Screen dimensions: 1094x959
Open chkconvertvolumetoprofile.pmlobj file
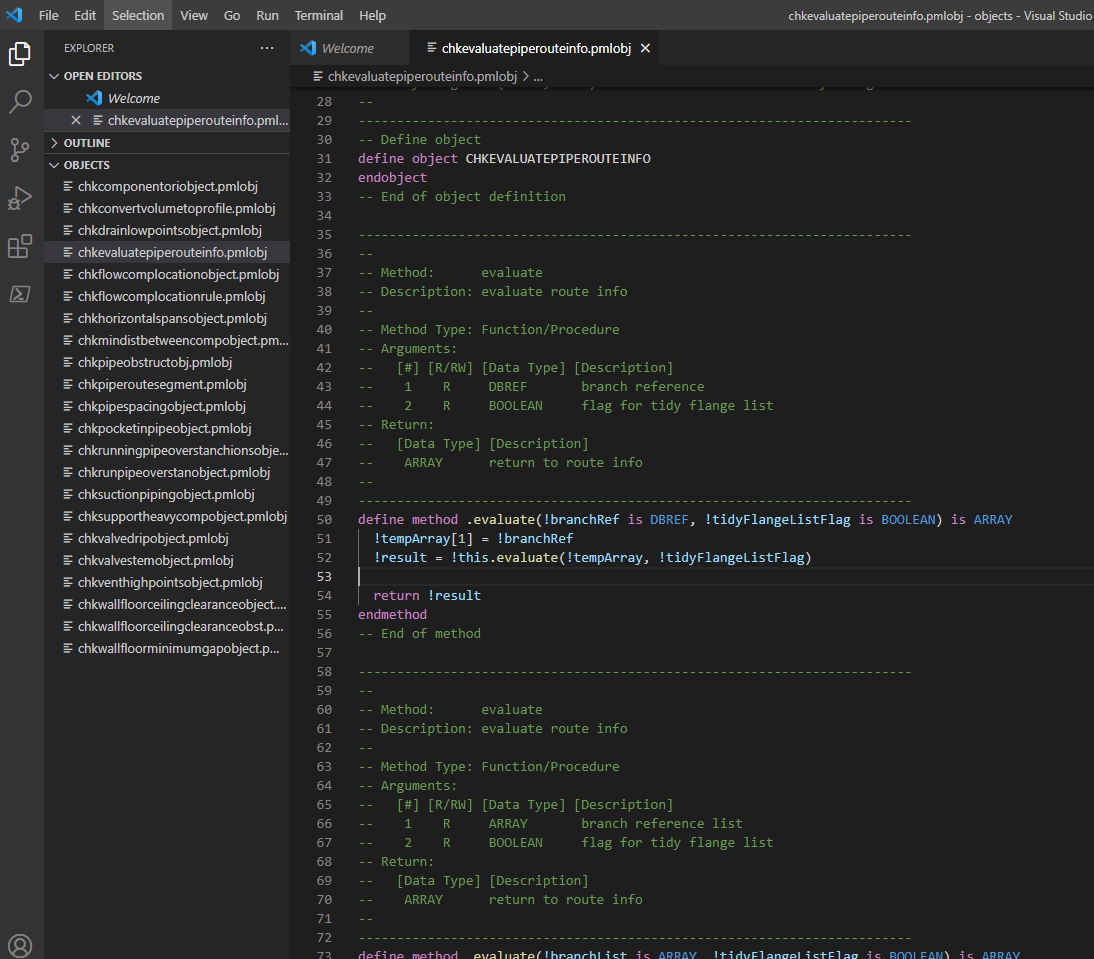(177, 209)
